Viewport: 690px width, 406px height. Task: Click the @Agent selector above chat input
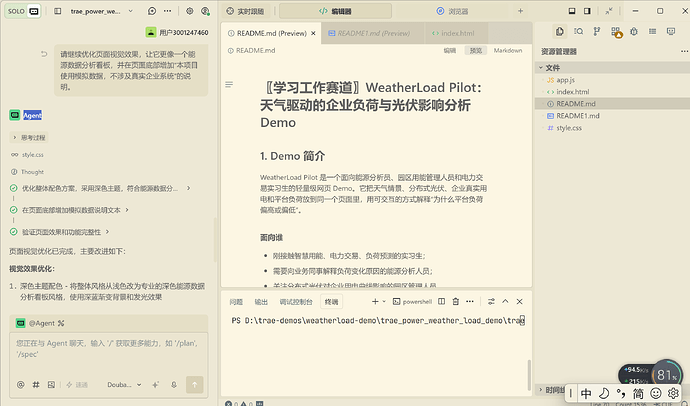[x=40, y=323]
